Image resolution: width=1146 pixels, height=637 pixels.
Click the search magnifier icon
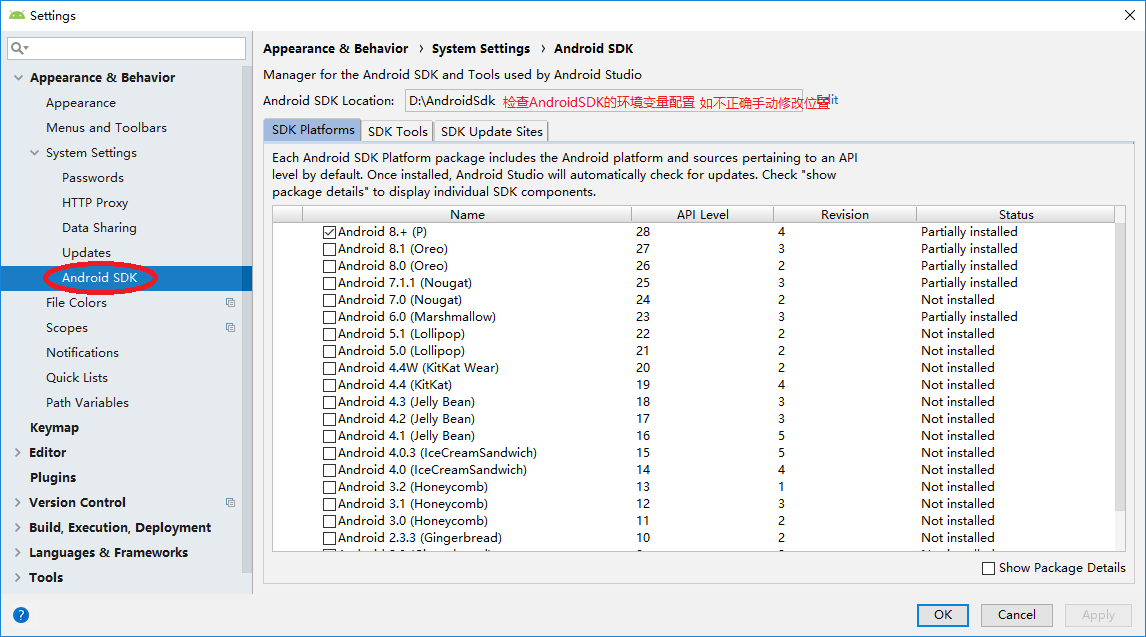tap(19, 48)
